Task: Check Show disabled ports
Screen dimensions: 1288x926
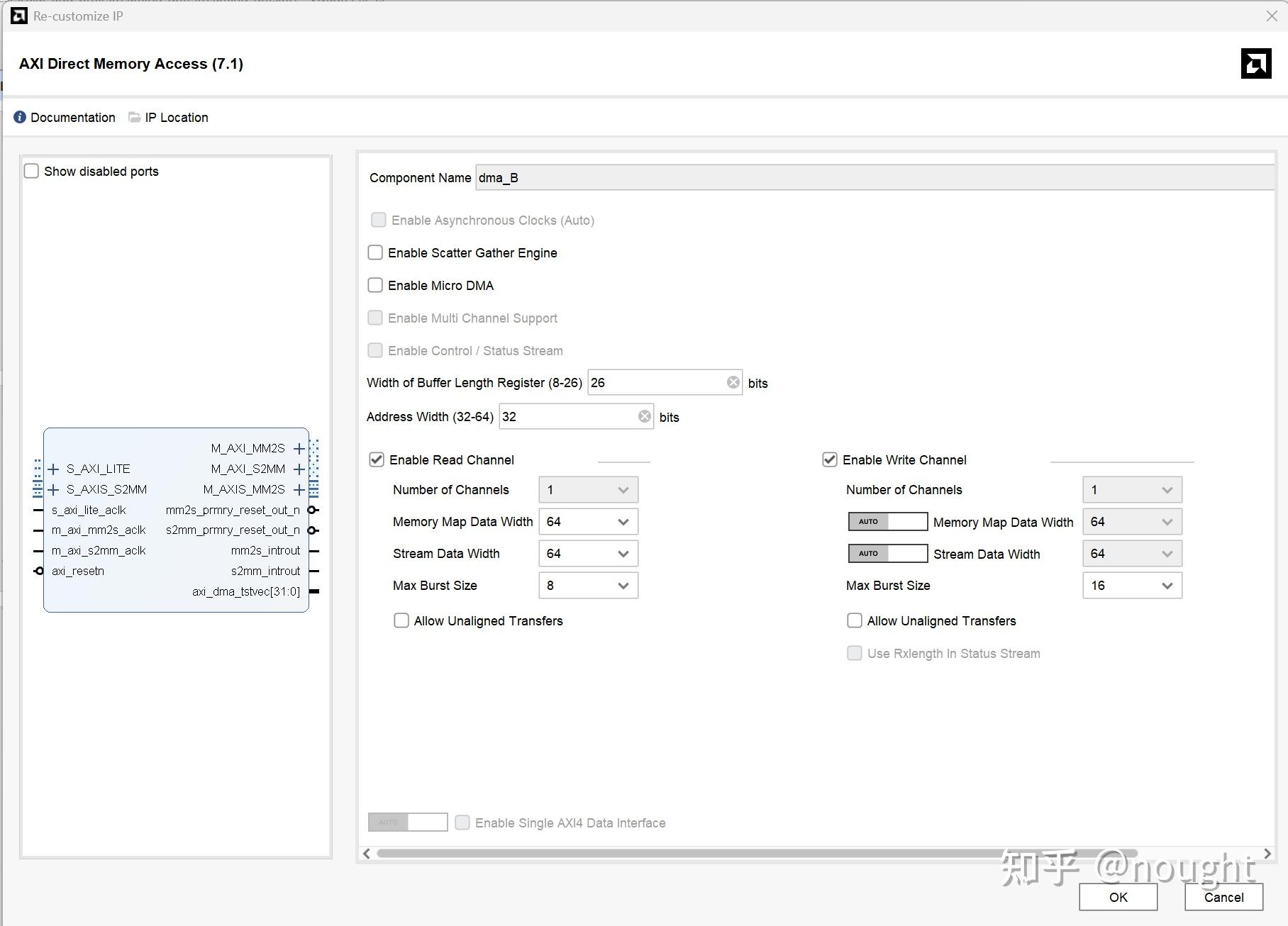Action: 31,171
